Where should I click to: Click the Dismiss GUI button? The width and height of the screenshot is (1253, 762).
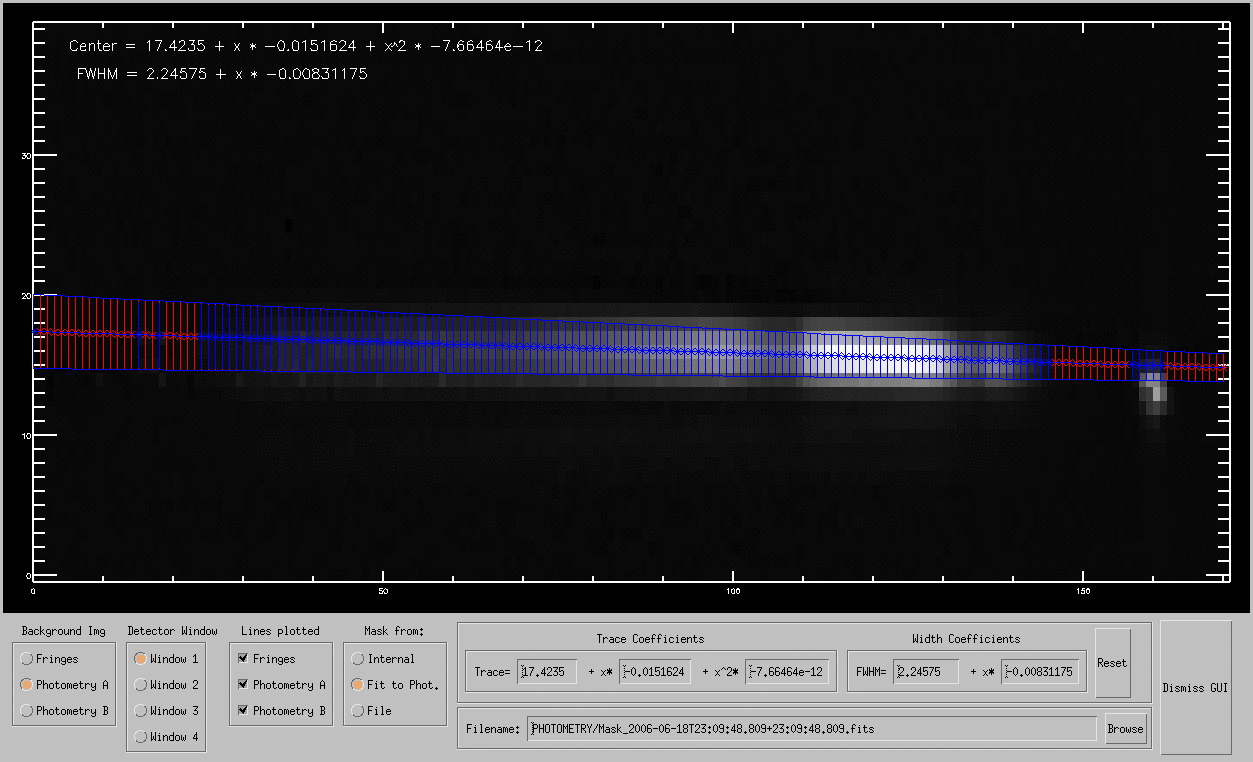pyautogui.click(x=1195, y=688)
